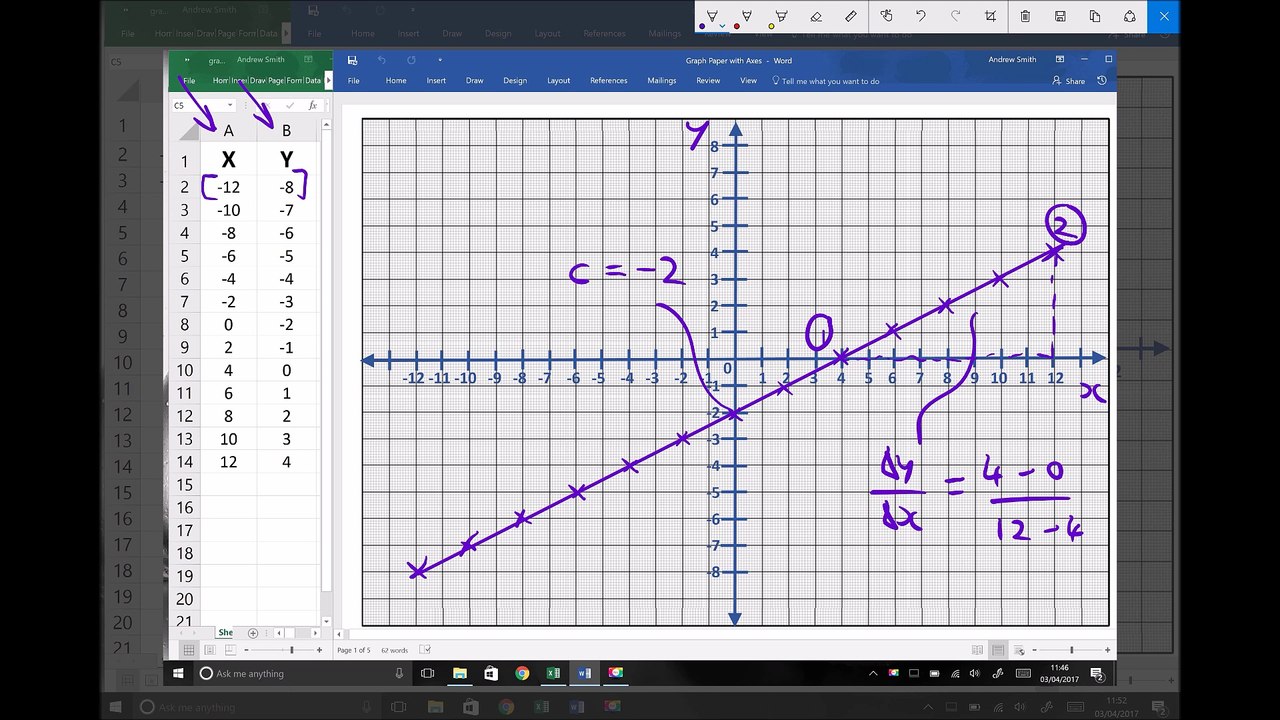Adjust the Word zoom slider

1071,650
